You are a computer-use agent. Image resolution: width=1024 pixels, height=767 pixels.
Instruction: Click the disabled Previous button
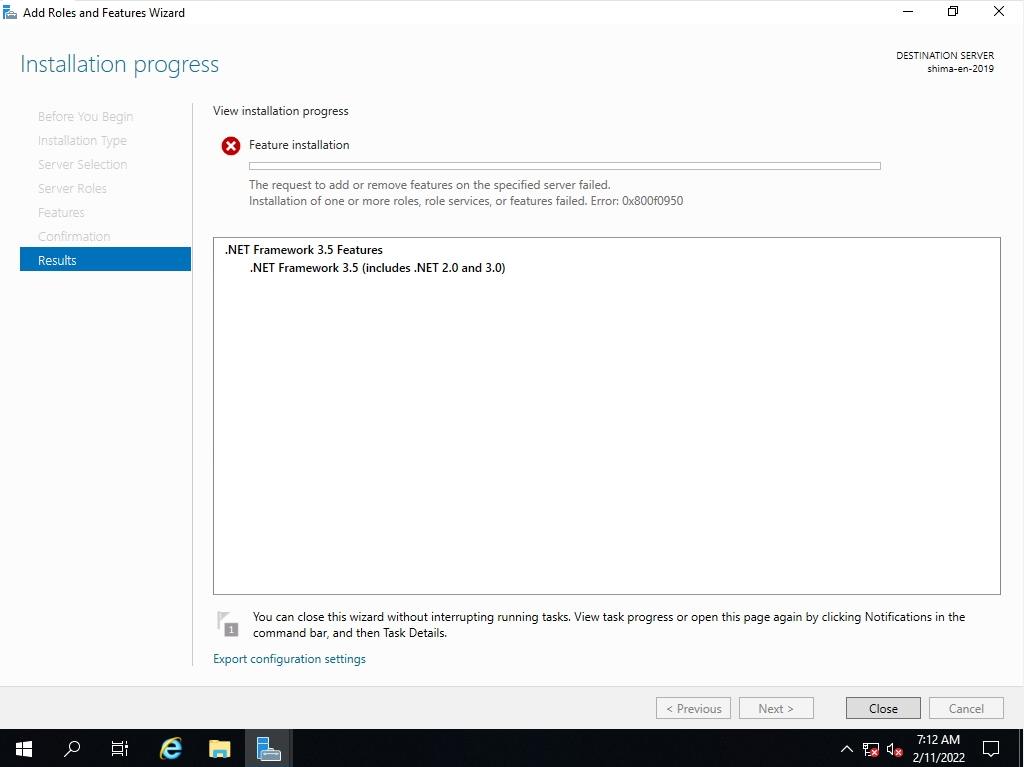[694, 708]
